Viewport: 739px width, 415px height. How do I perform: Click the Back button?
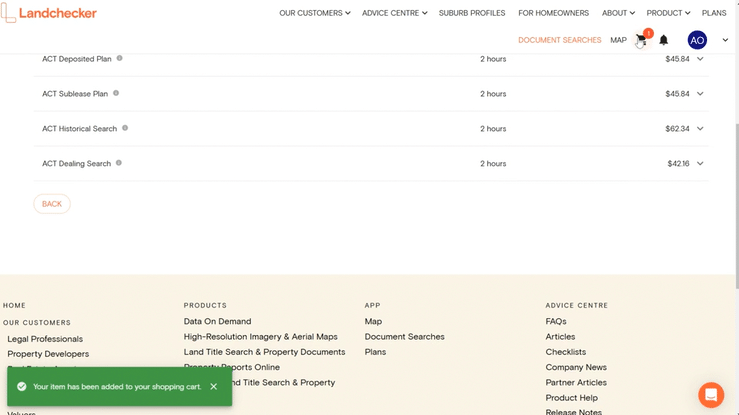52,204
